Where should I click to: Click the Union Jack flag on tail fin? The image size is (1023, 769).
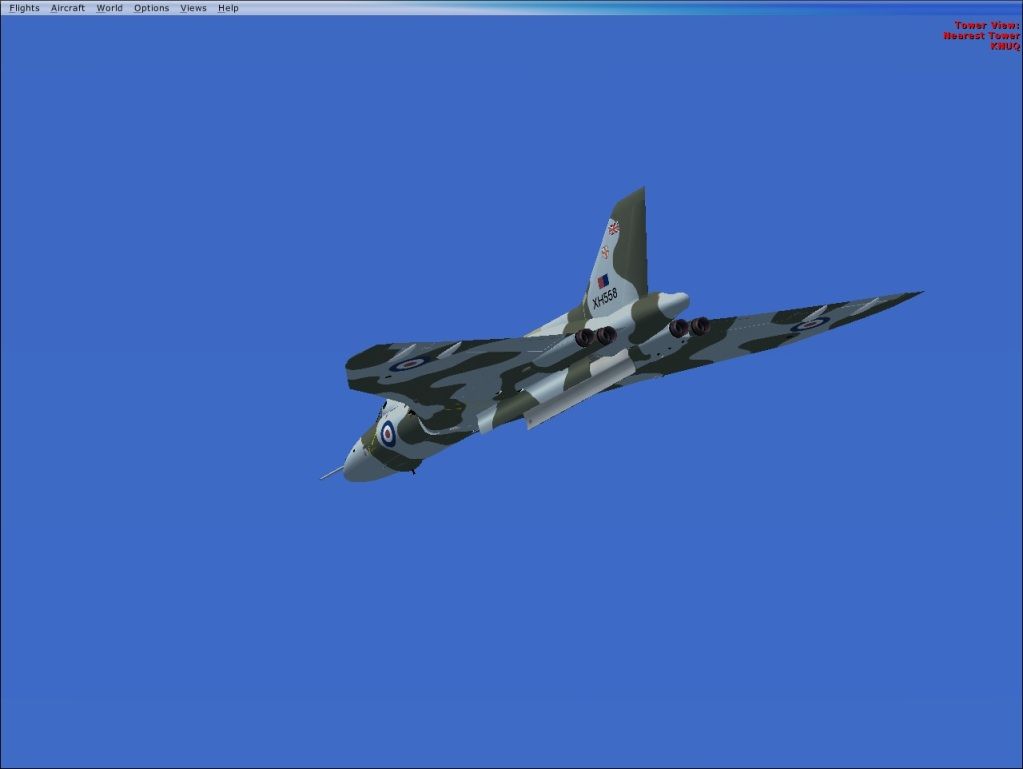[613, 228]
